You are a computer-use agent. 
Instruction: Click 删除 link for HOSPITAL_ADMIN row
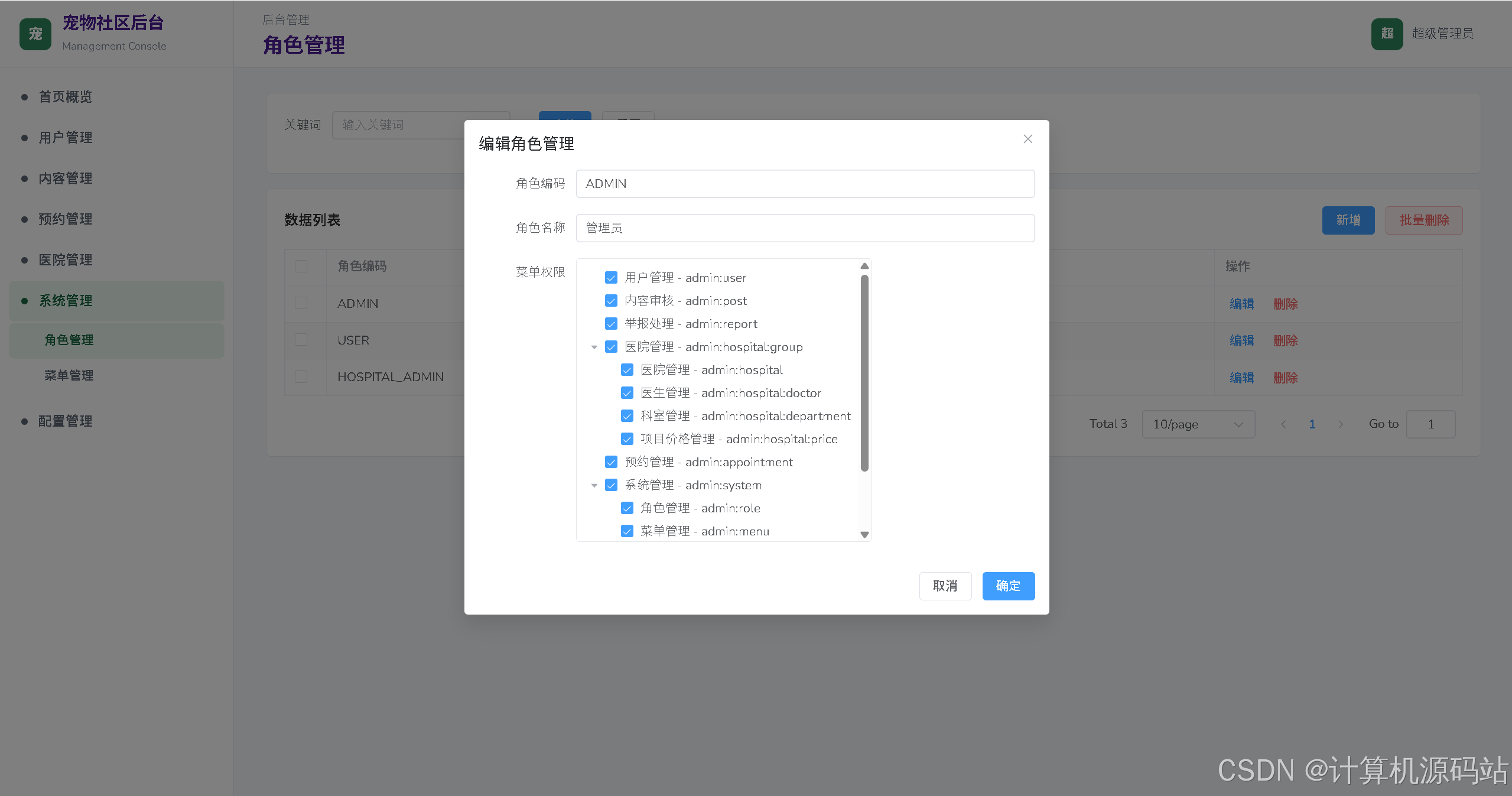click(x=1285, y=378)
